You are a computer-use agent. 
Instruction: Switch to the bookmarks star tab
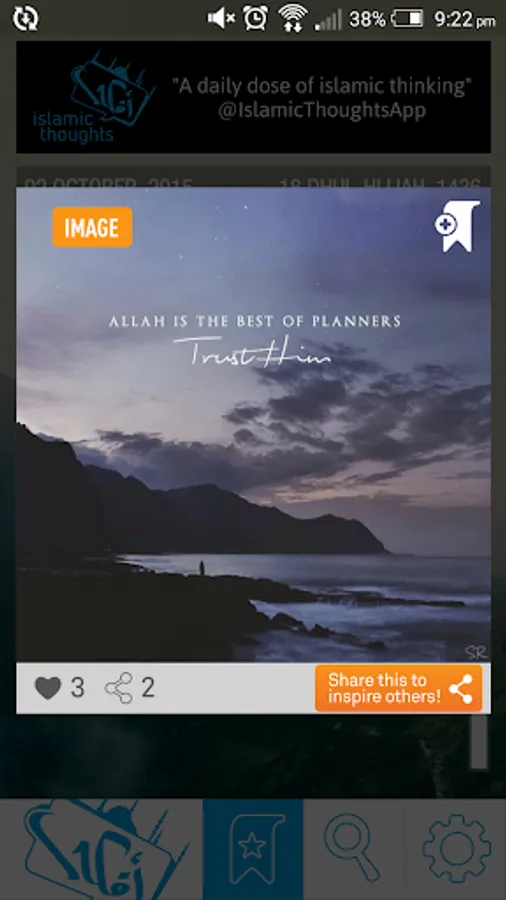click(x=253, y=849)
